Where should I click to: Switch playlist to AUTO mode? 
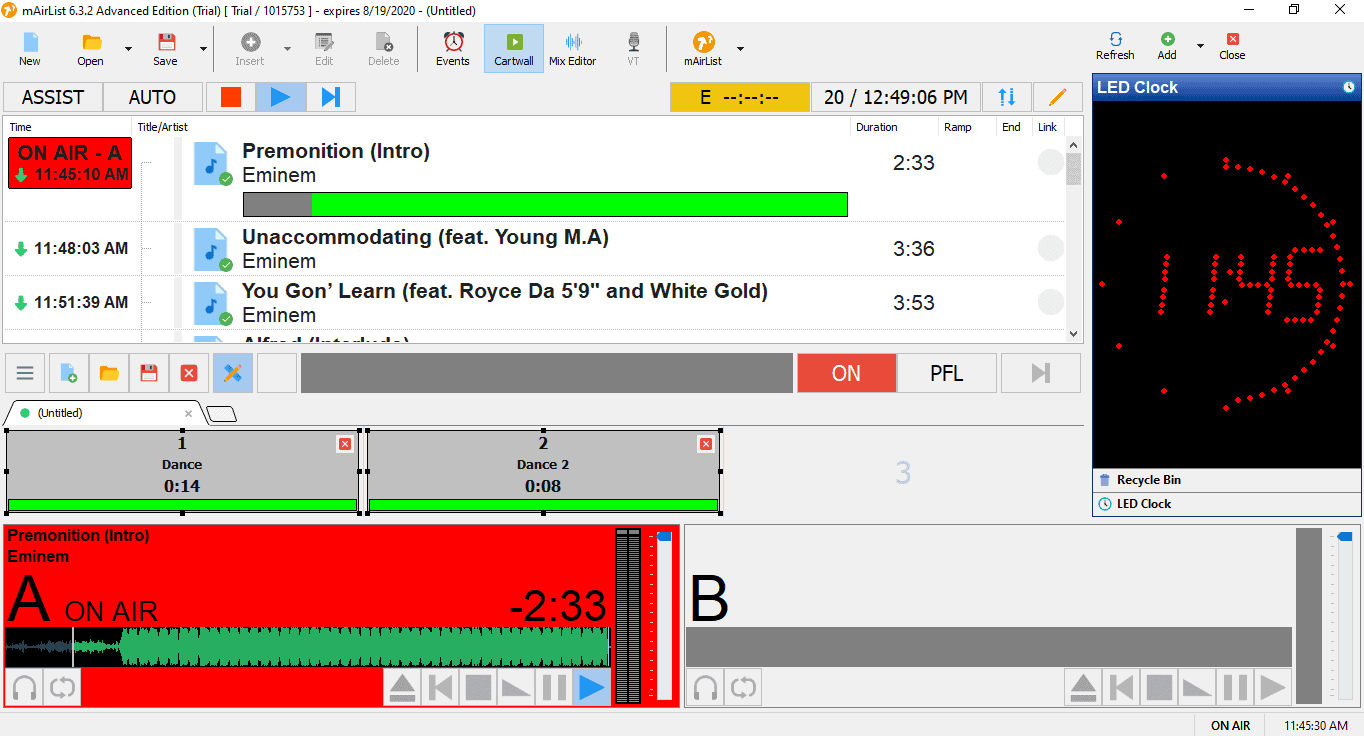(152, 97)
